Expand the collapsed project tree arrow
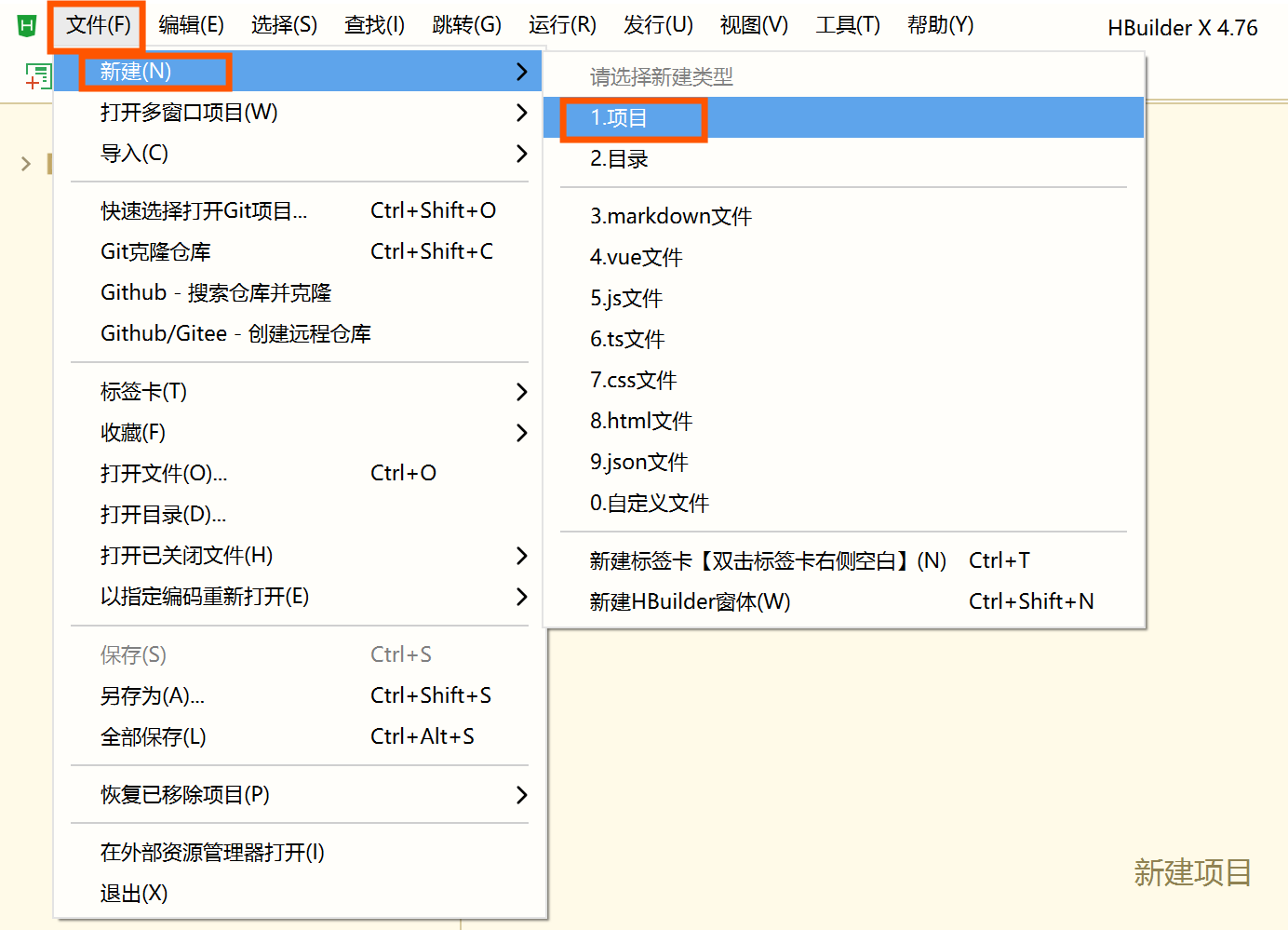Viewport: 1288px width, 930px height. [26, 164]
